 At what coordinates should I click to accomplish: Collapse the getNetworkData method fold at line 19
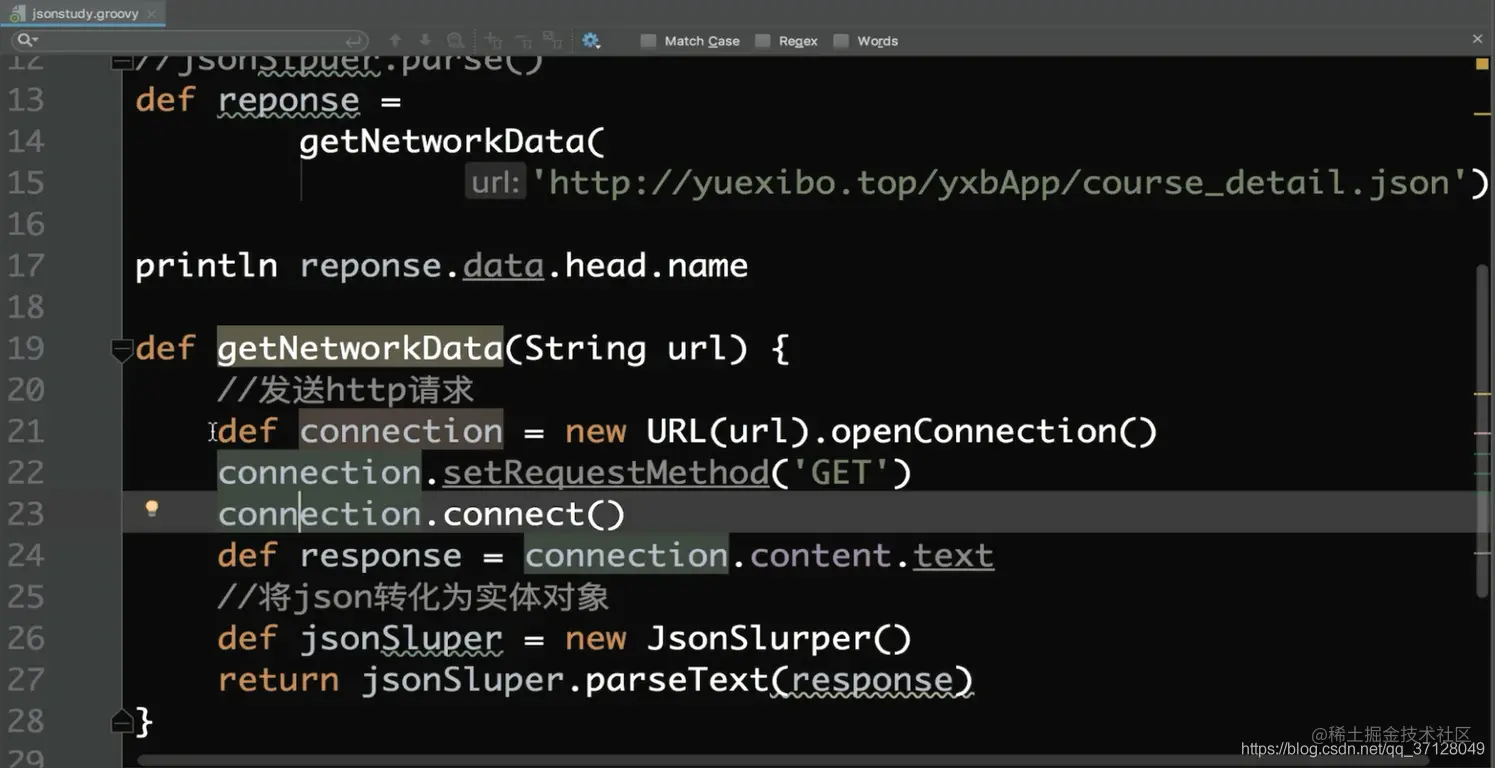coord(122,349)
